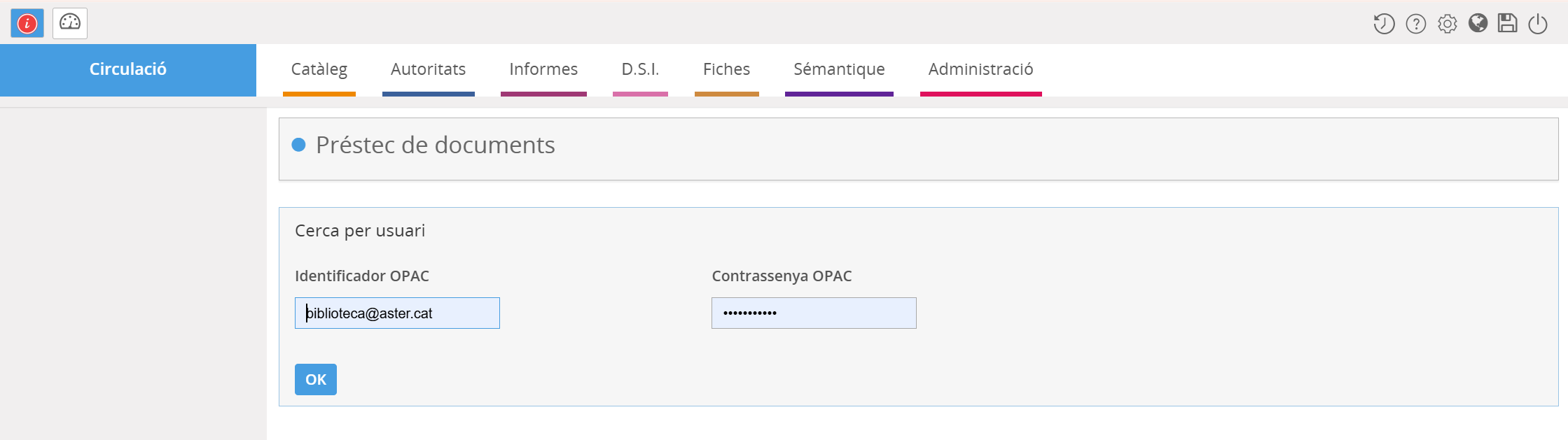The image size is (1568, 440).
Task: Switch to the Fiches tab
Action: pos(726,69)
